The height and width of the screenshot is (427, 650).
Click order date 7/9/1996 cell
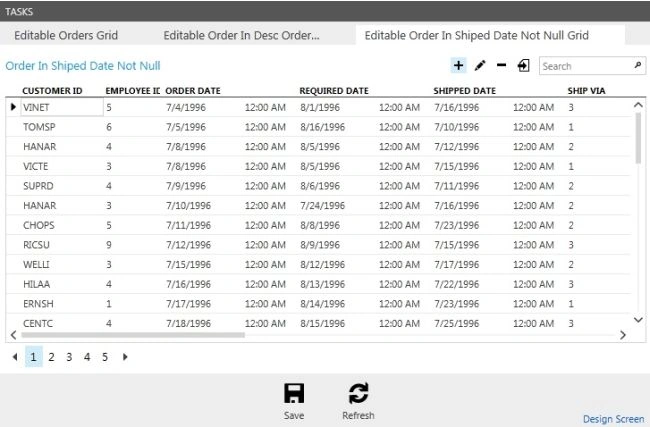tap(186, 186)
